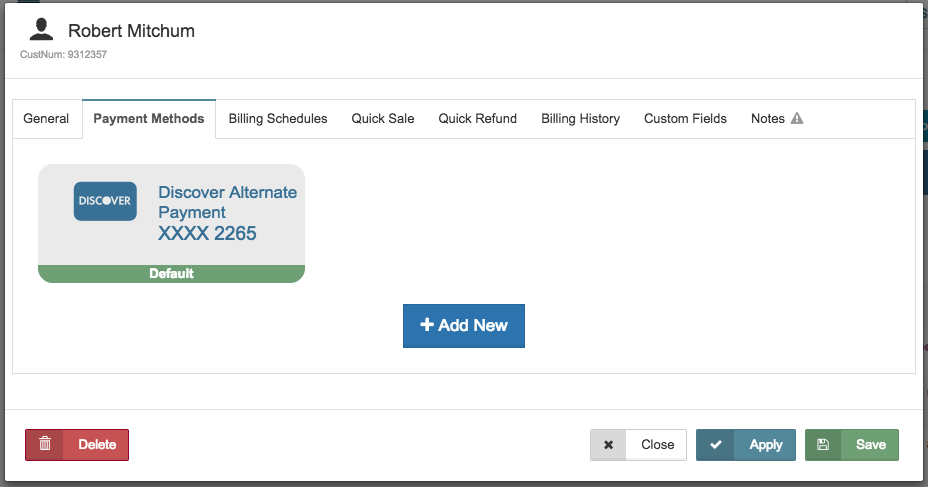
Task: Go to the Quick Sale tab
Action: [383, 118]
